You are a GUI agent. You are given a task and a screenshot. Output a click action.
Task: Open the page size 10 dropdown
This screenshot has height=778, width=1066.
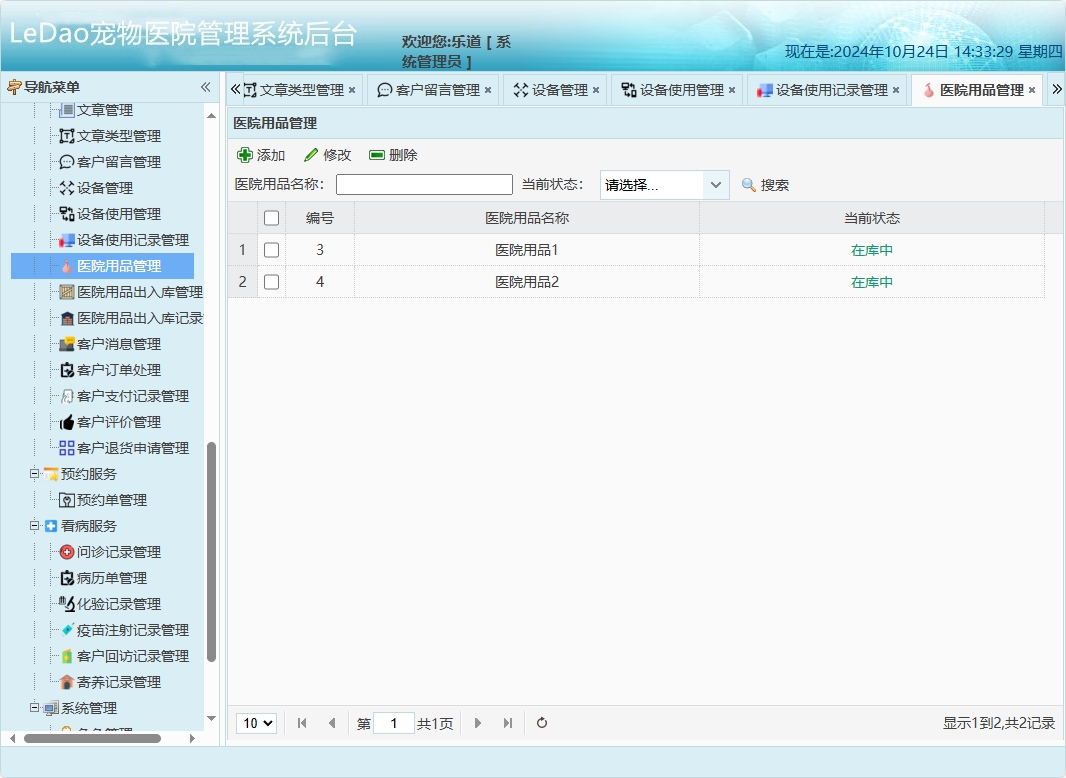click(256, 722)
